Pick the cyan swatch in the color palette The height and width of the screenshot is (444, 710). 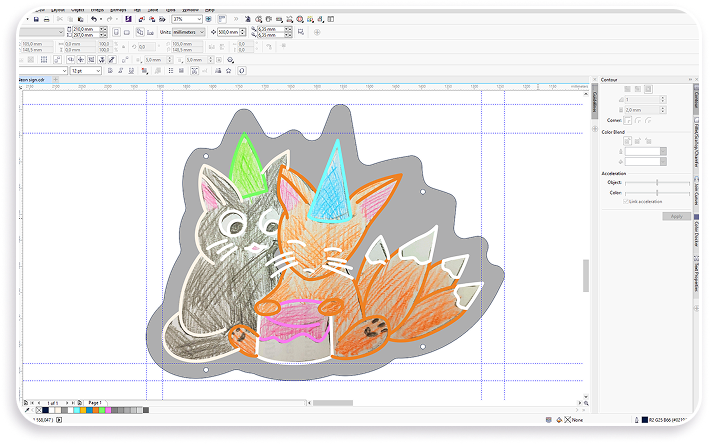point(77,411)
